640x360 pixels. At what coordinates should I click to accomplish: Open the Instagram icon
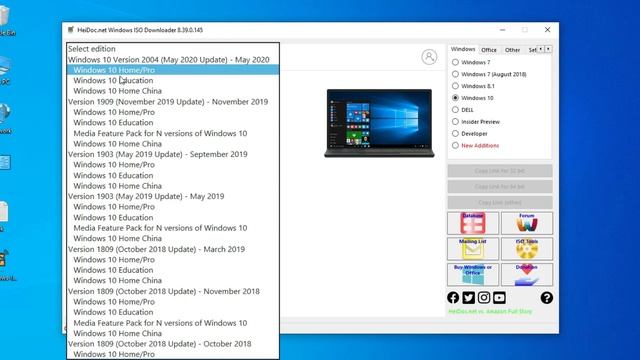tap(484, 298)
